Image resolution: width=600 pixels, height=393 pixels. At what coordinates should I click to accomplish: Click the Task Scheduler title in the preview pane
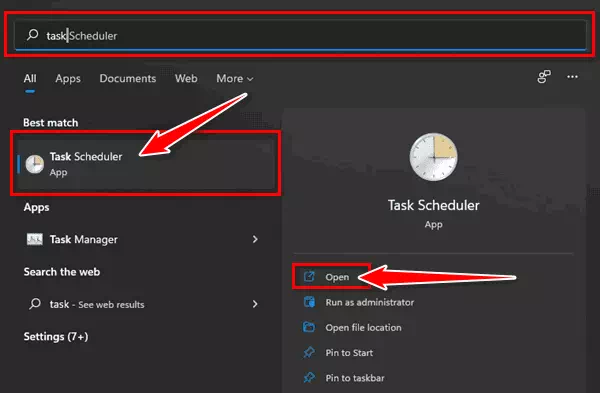(434, 205)
